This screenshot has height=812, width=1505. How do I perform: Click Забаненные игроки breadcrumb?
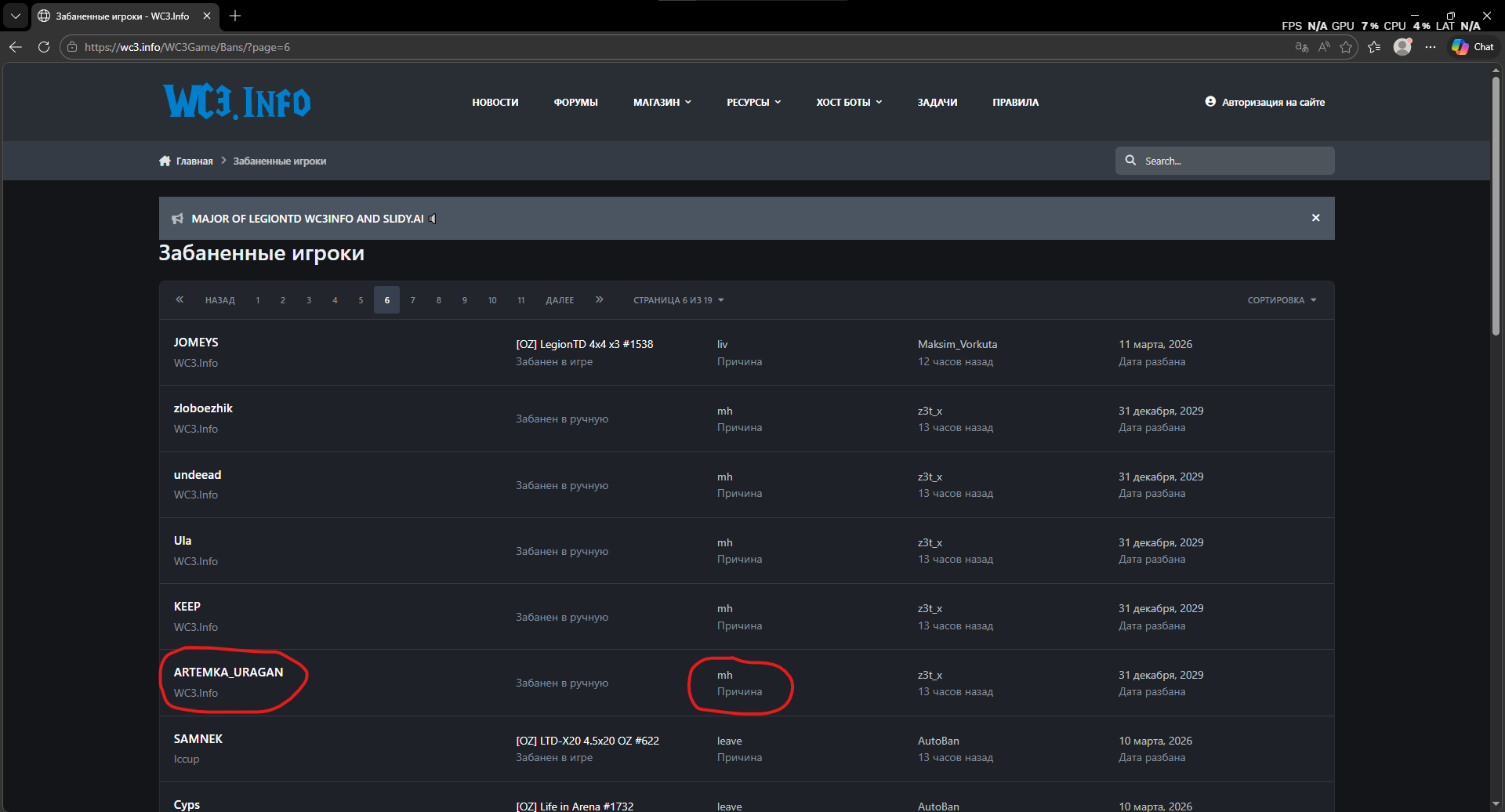[279, 161]
